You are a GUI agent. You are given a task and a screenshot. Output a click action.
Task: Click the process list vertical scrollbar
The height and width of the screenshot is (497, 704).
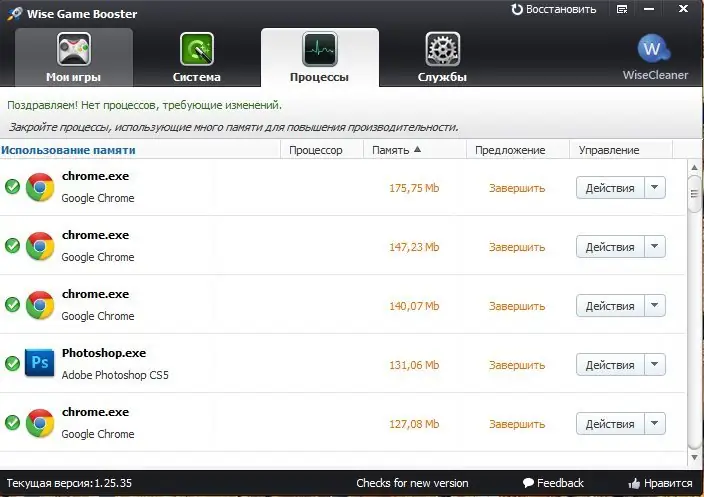pos(694,300)
